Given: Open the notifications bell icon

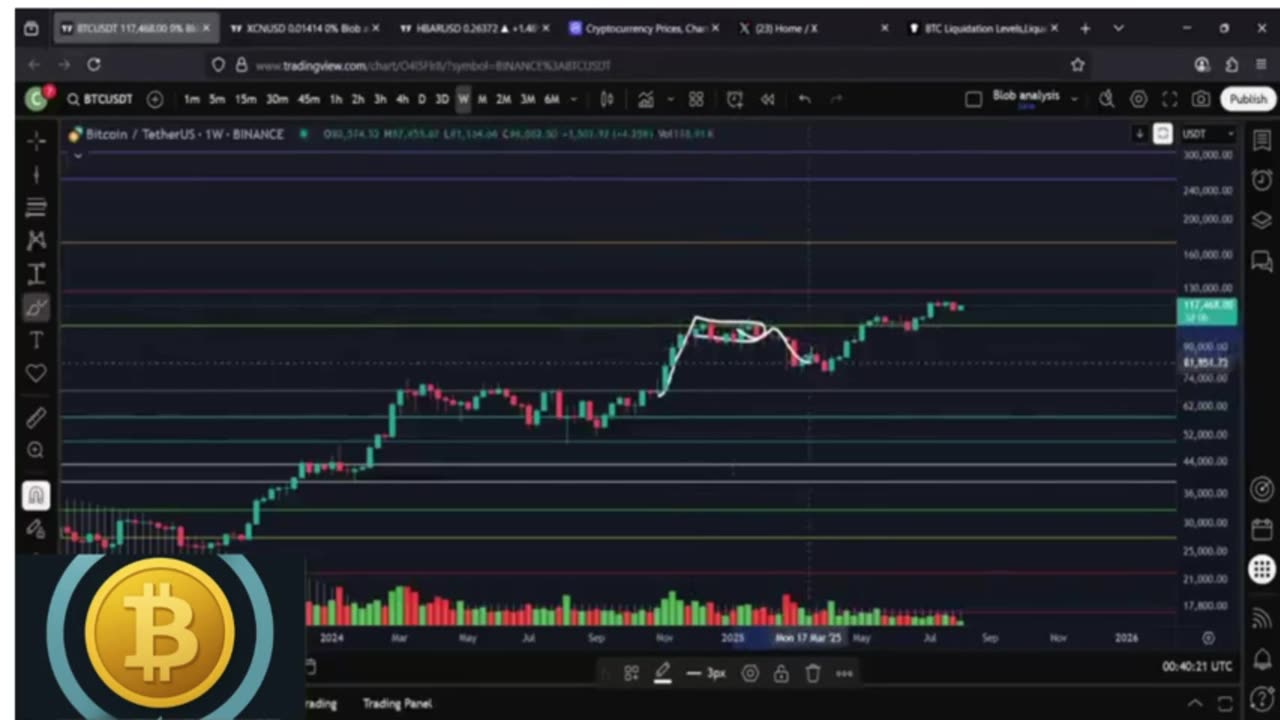Looking at the screenshot, I should click(1261, 658).
